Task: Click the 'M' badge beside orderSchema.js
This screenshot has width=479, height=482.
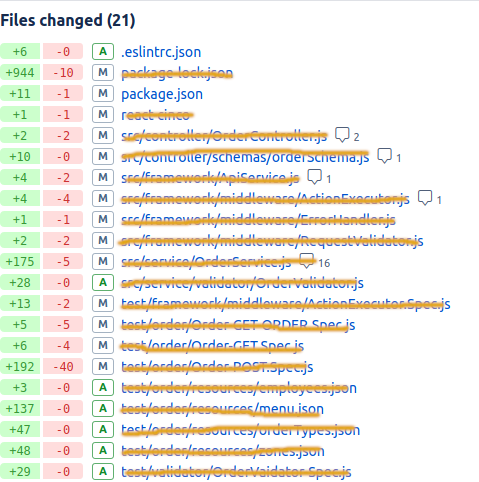Action: pos(103,157)
